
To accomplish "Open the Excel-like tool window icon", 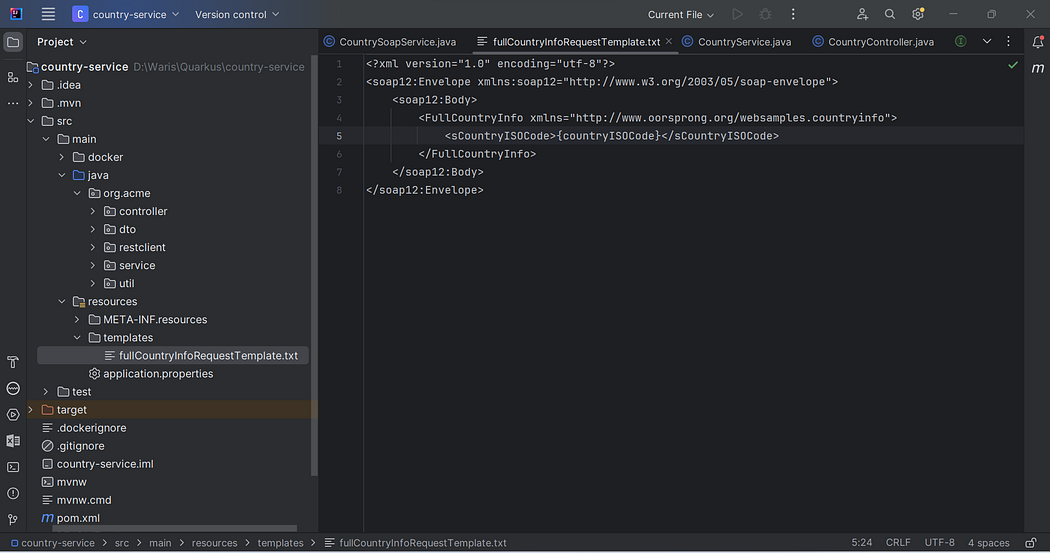I will tap(13, 441).
